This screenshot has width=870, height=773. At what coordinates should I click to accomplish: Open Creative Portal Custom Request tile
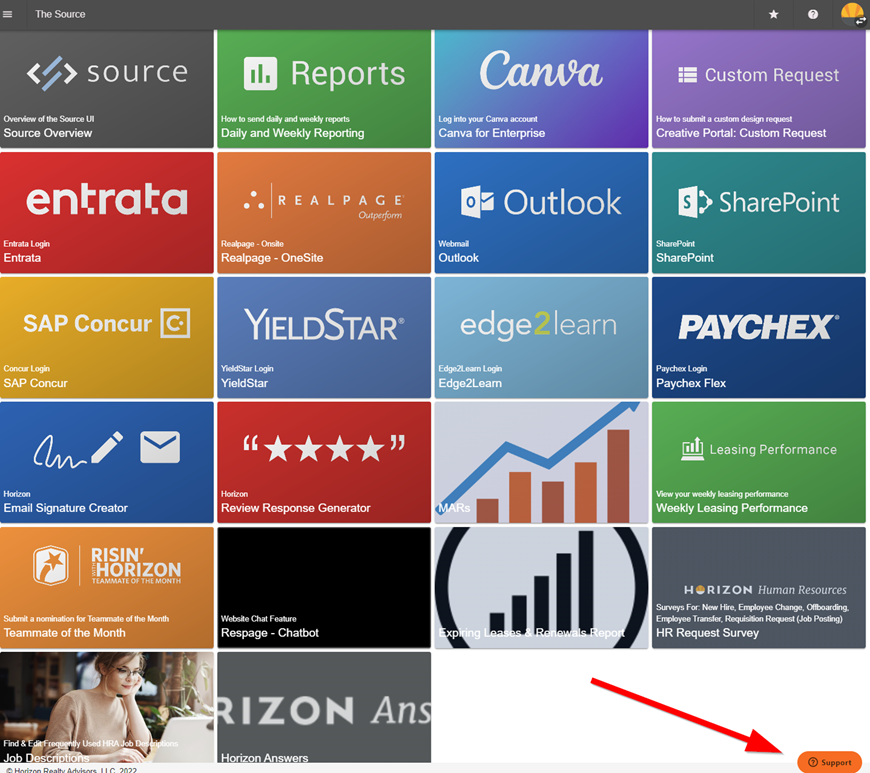click(x=759, y=89)
